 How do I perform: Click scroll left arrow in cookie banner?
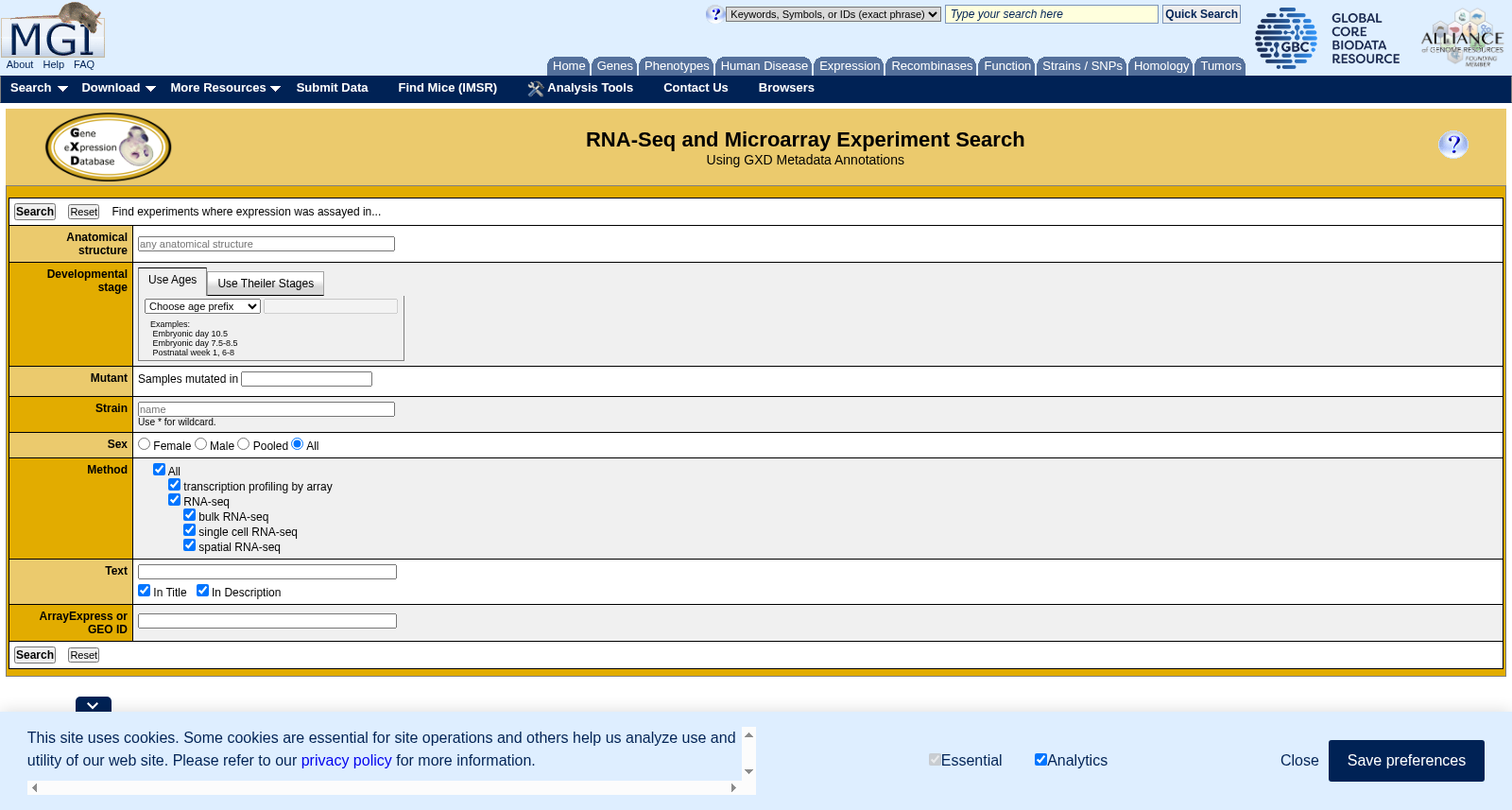point(35,787)
